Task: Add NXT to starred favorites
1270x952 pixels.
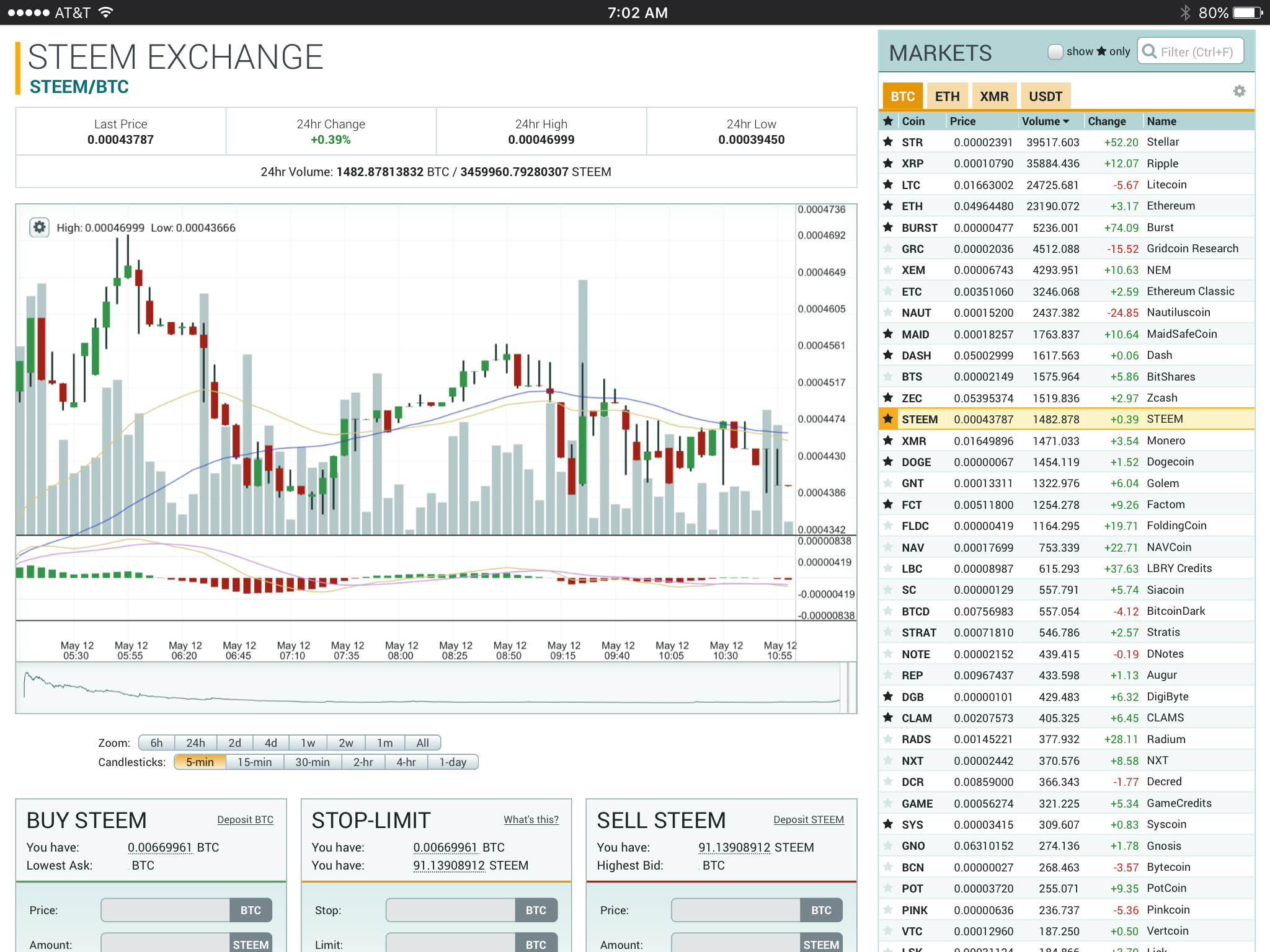Action: point(888,760)
